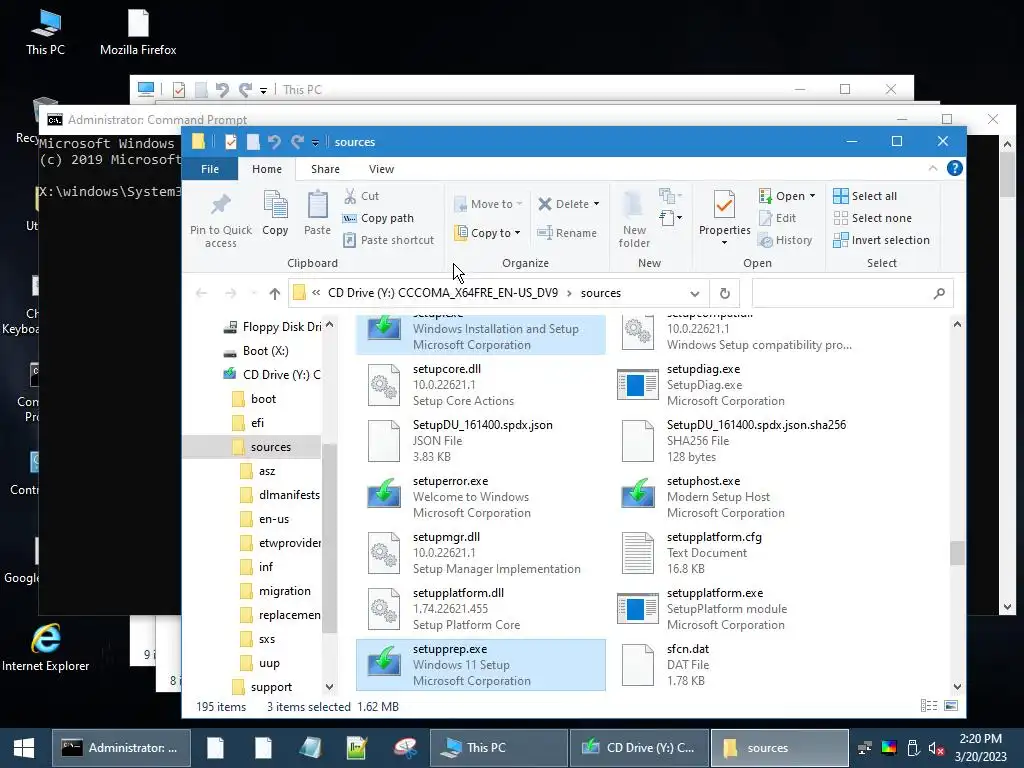Select the setupmgr.dll file
The height and width of the screenshot is (768, 1024).
click(x=481, y=552)
